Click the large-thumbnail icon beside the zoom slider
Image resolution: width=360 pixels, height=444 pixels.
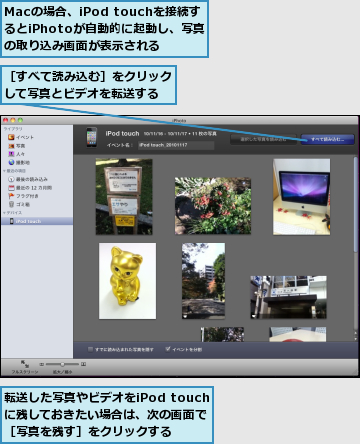(83, 364)
